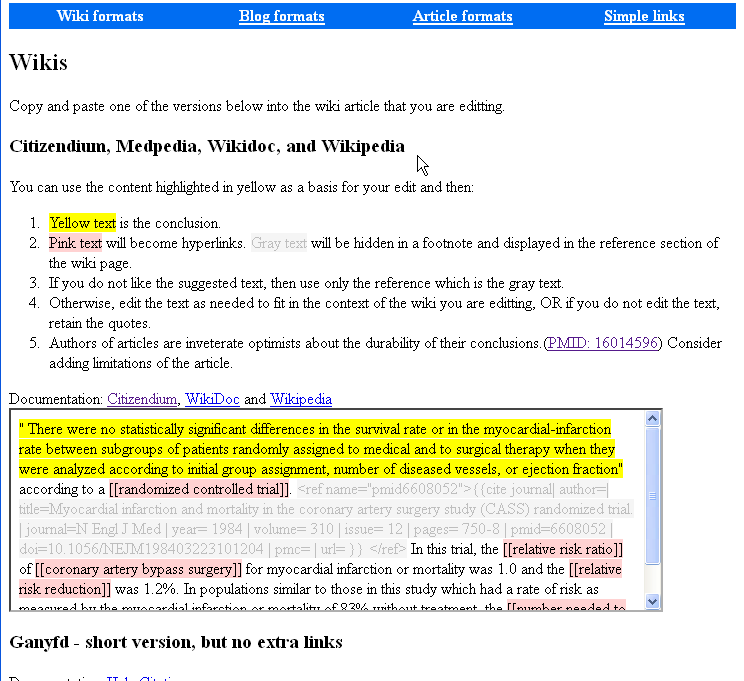Click the 'Gray text' sample in list
The image size is (744, 681).
pos(279,243)
